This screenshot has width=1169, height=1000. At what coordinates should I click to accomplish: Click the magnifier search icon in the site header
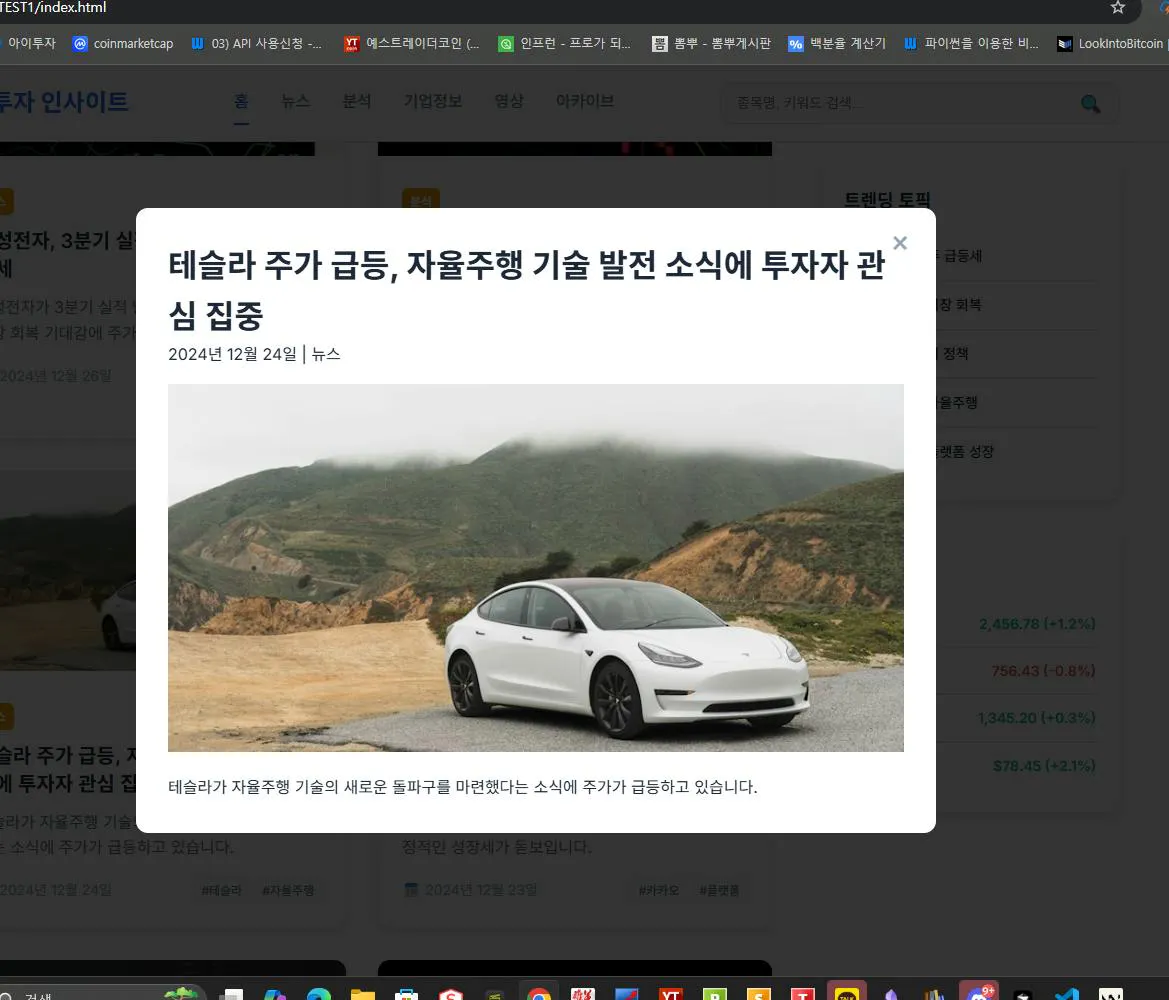pyautogui.click(x=1090, y=104)
